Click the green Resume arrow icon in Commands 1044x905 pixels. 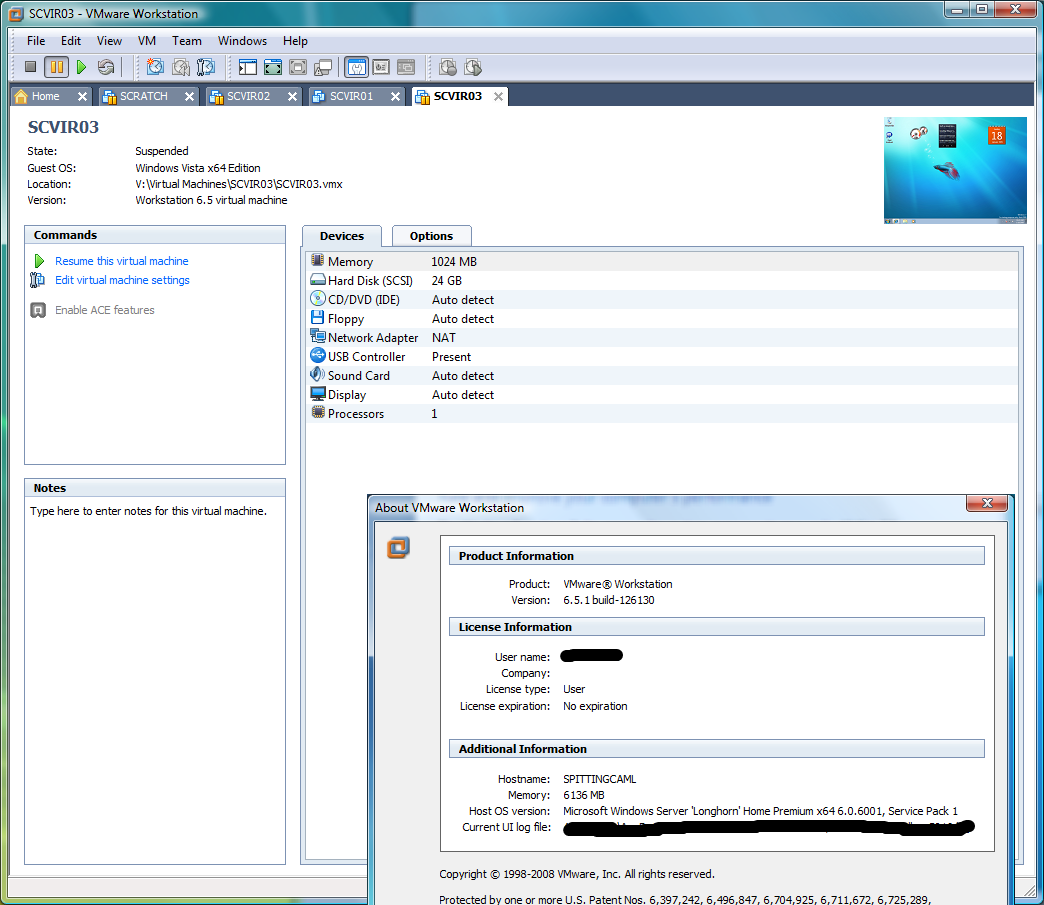[x=39, y=261]
